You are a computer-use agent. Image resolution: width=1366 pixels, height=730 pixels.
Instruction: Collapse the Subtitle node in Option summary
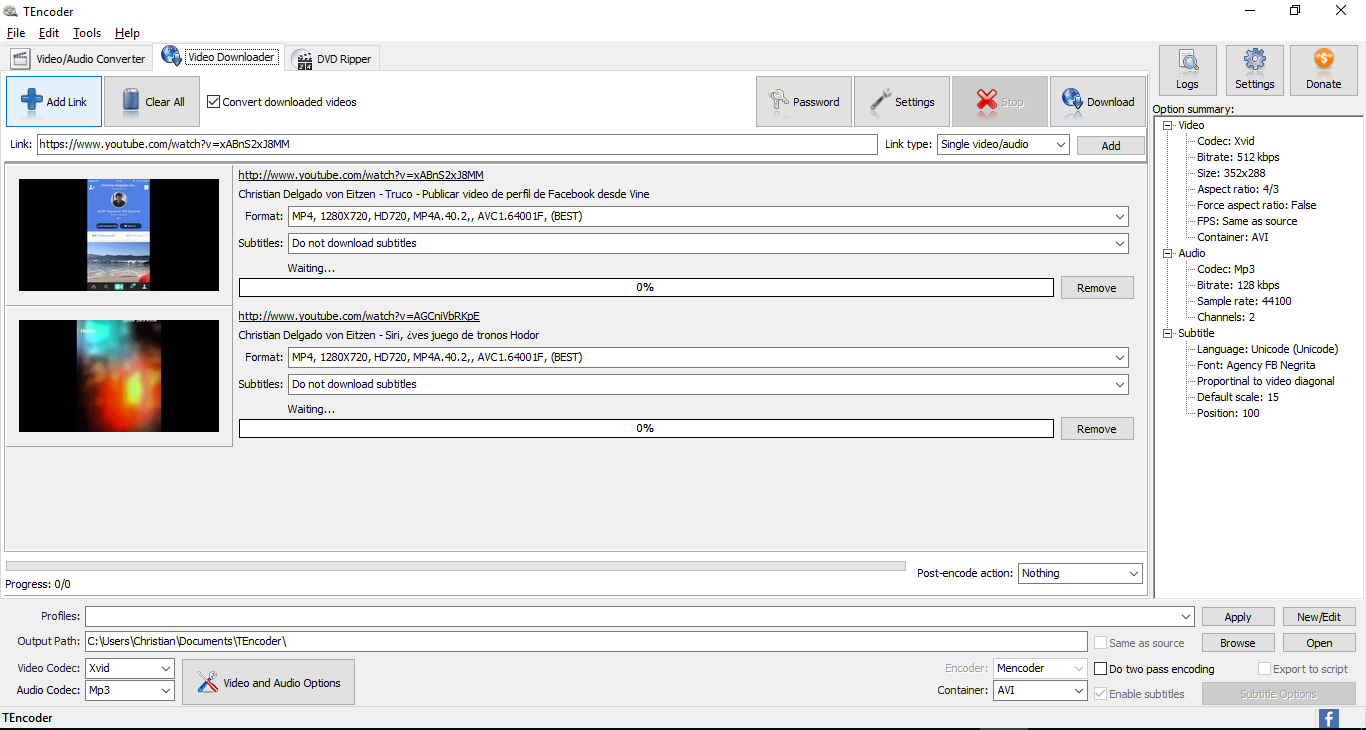point(1168,333)
